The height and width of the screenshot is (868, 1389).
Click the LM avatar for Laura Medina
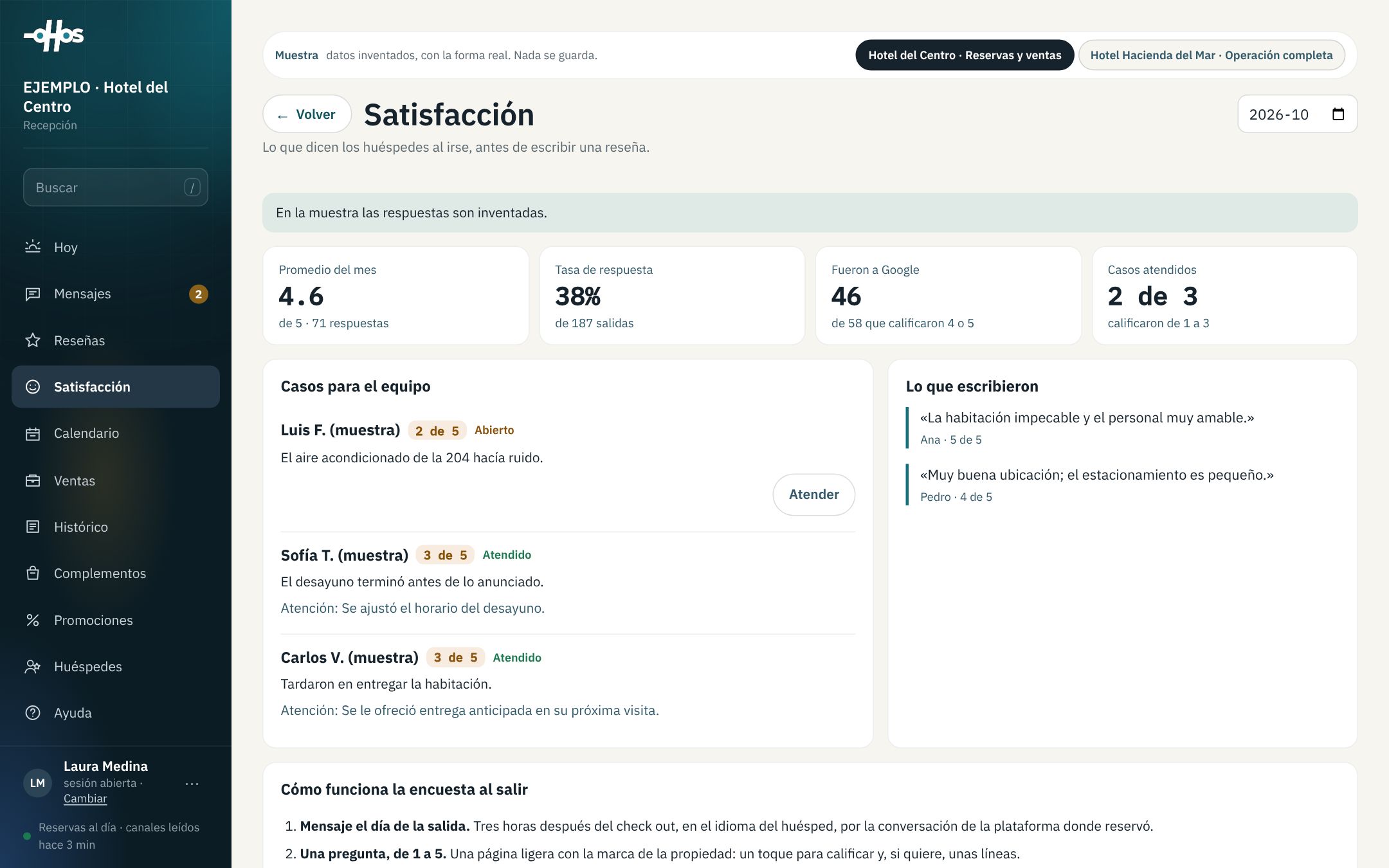37,782
